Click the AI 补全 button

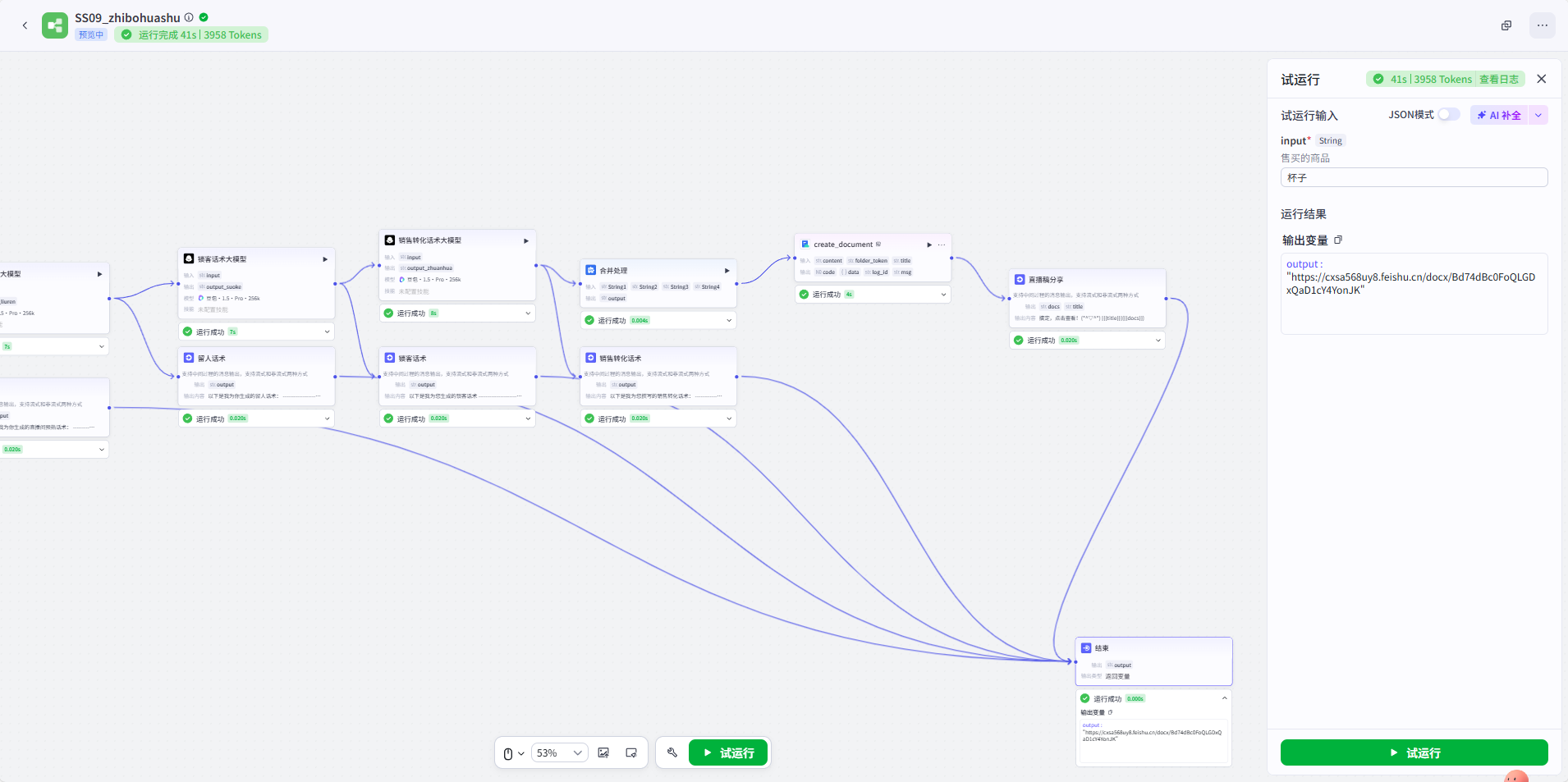(x=1500, y=116)
